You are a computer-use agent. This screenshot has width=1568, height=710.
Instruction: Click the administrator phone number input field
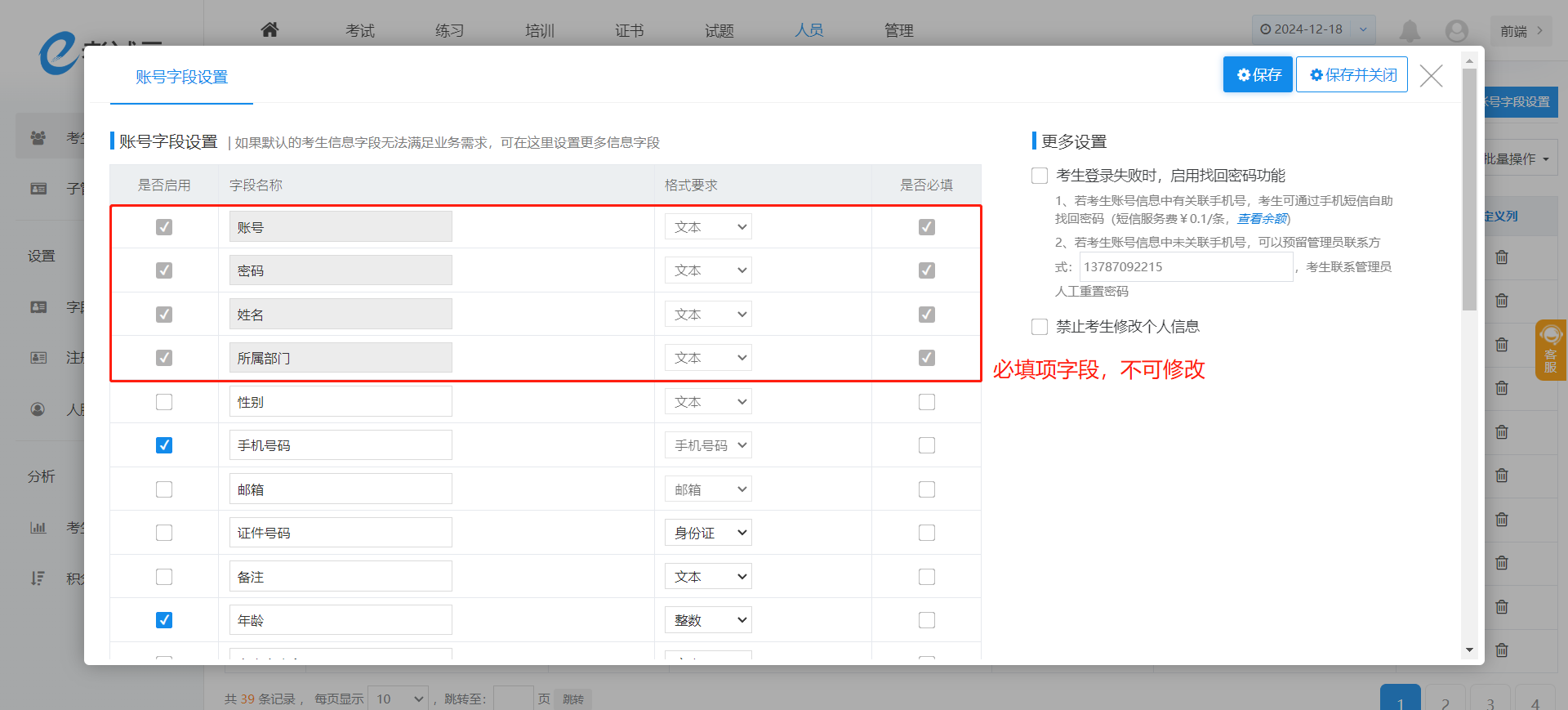pos(1186,267)
